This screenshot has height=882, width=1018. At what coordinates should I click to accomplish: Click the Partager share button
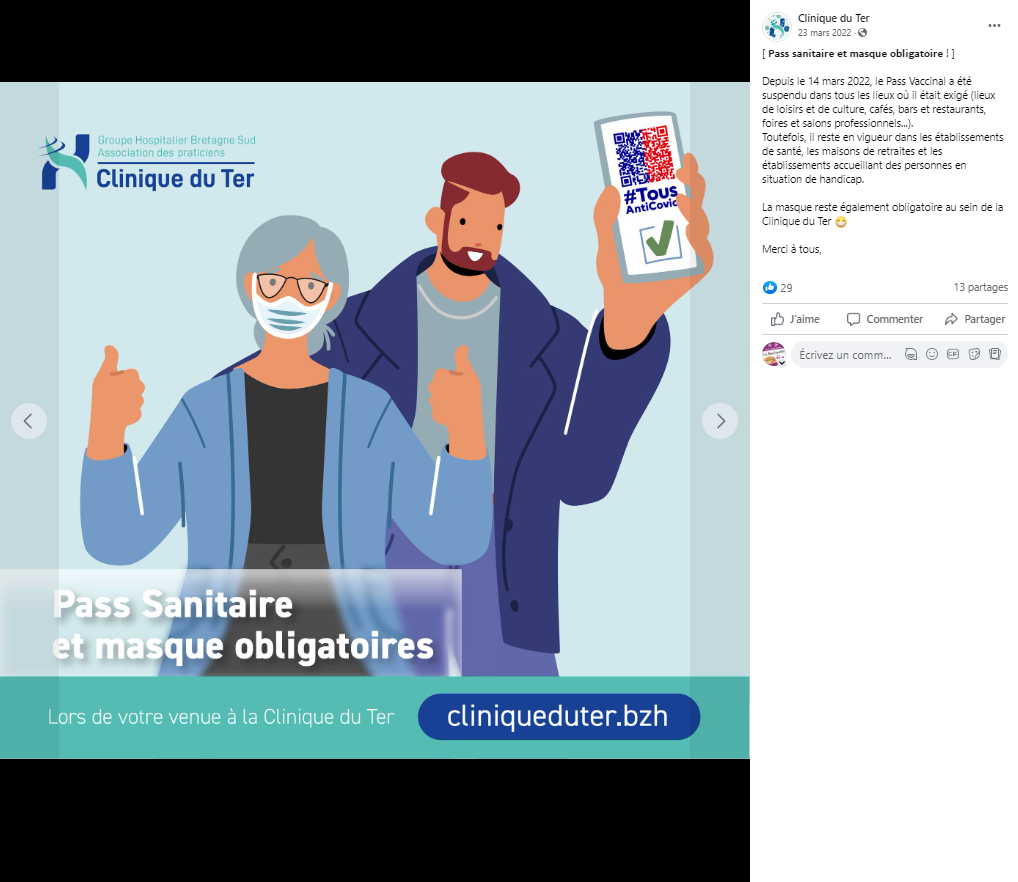[x=975, y=319]
